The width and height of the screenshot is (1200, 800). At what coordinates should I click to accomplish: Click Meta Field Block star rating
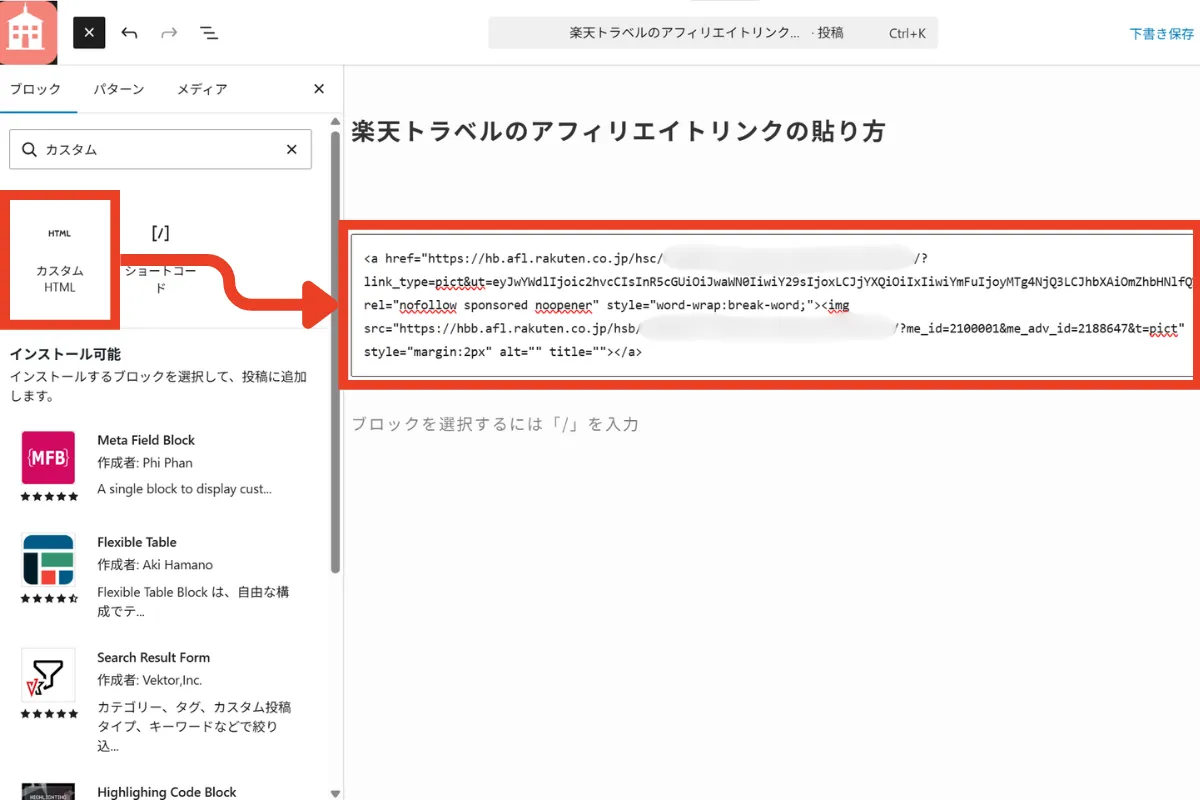(x=49, y=496)
